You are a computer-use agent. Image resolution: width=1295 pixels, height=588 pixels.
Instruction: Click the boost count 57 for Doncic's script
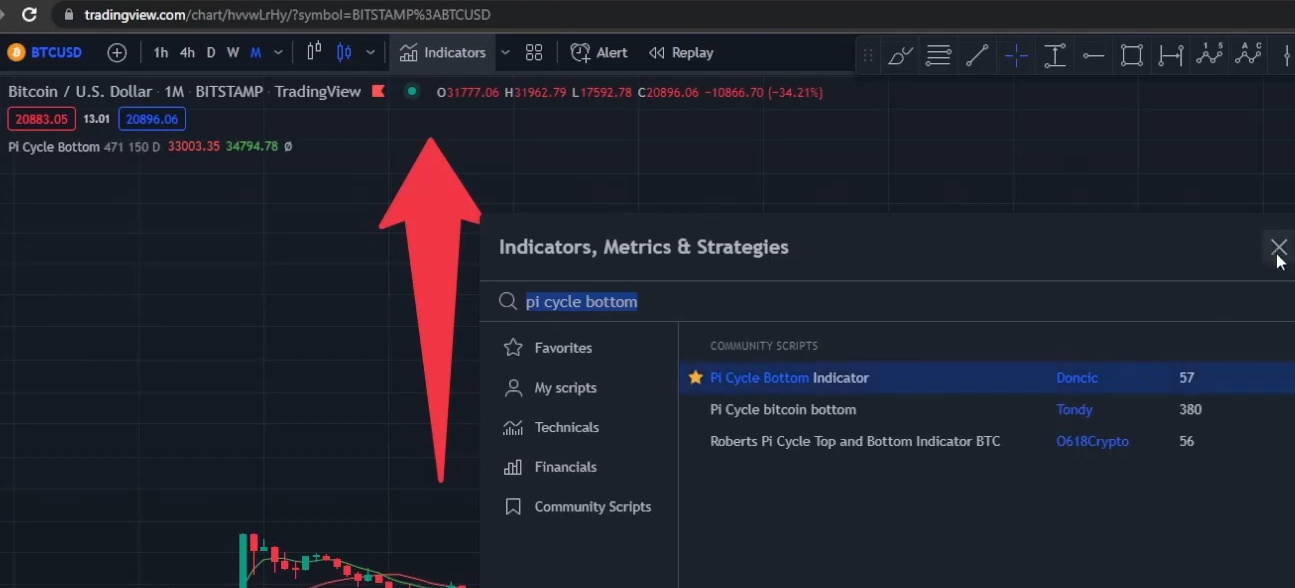coord(1187,378)
